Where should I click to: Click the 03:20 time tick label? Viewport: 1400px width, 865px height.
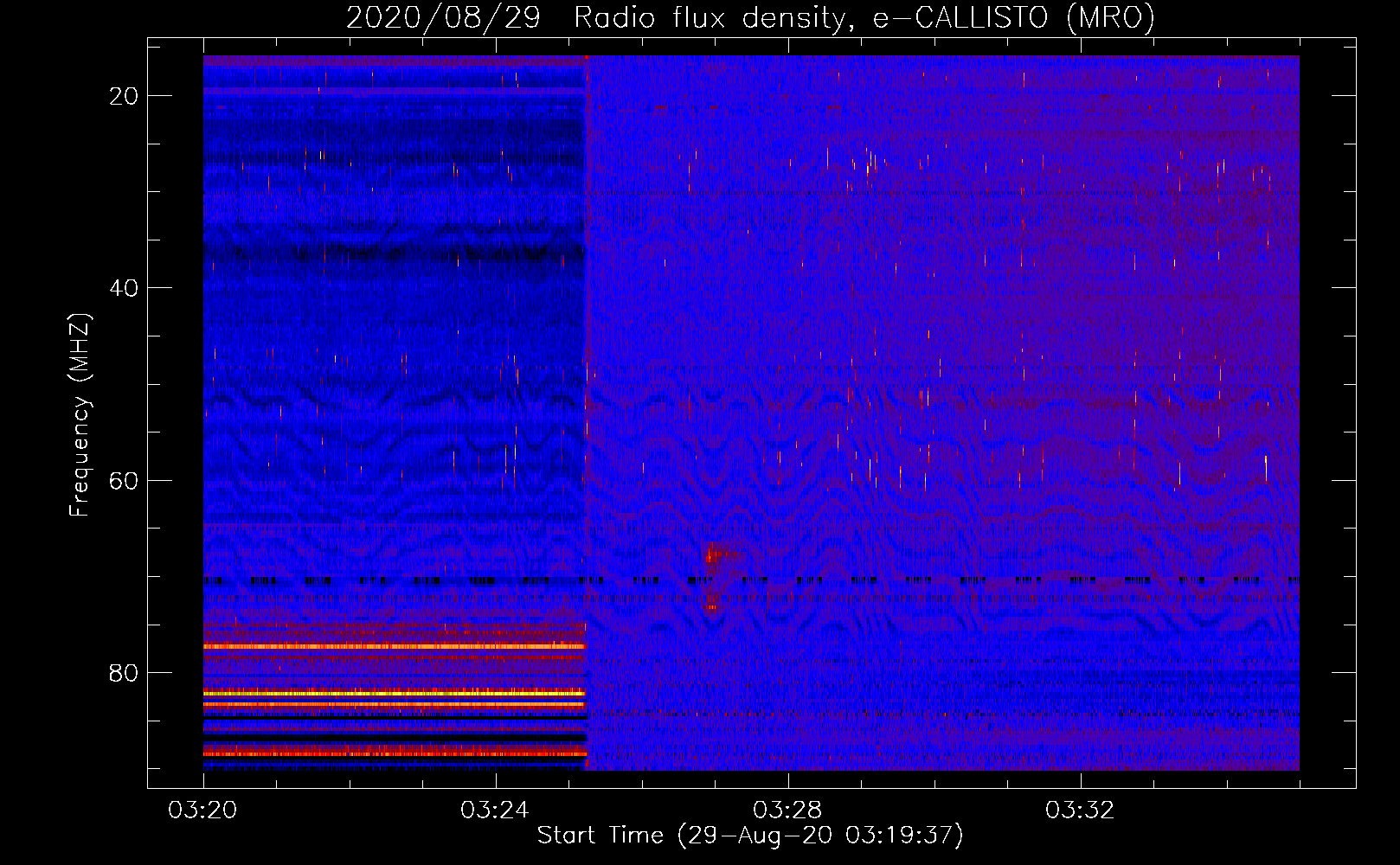coord(203,811)
